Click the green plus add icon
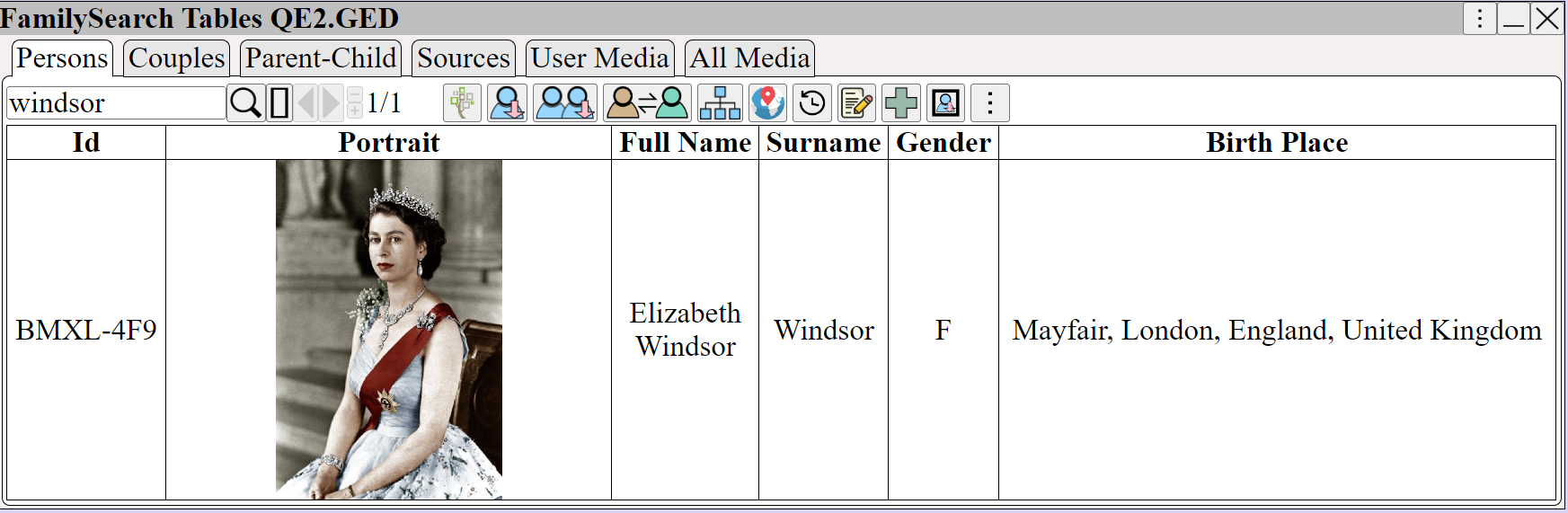Viewport: 1568px width, 513px height. pos(901,102)
